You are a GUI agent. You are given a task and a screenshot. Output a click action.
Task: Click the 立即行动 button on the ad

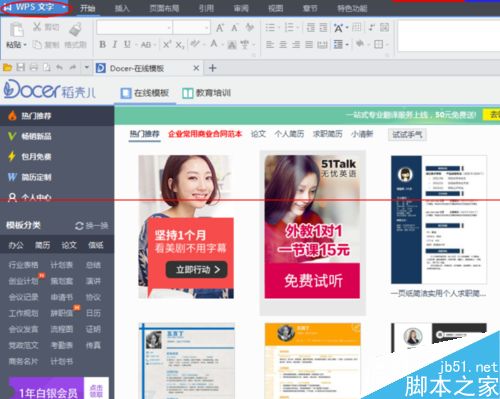pyautogui.click(x=197, y=270)
